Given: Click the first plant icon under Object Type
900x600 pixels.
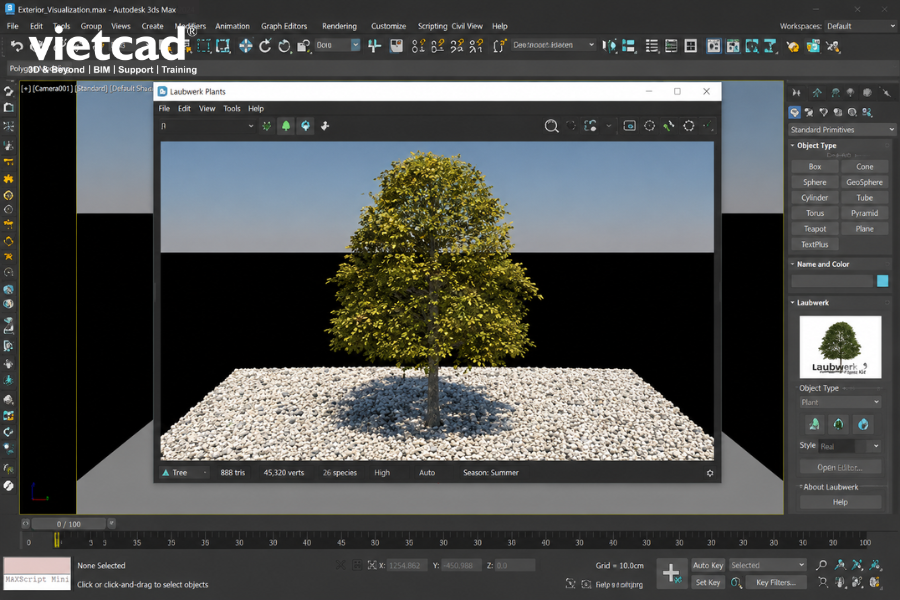Looking at the screenshot, I should (x=814, y=424).
